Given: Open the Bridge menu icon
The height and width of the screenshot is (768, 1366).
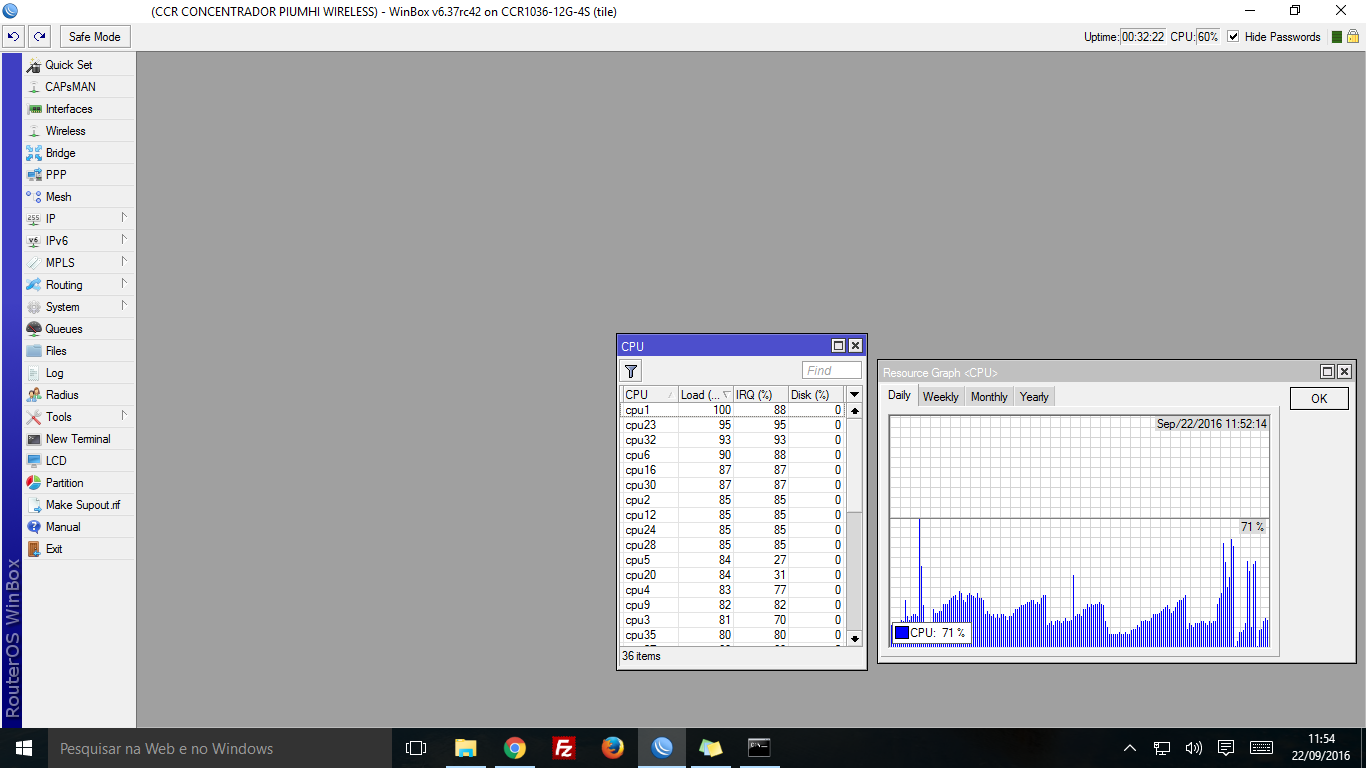Looking at the screenshot, I should pyautogui.click(x=34, y=153).
